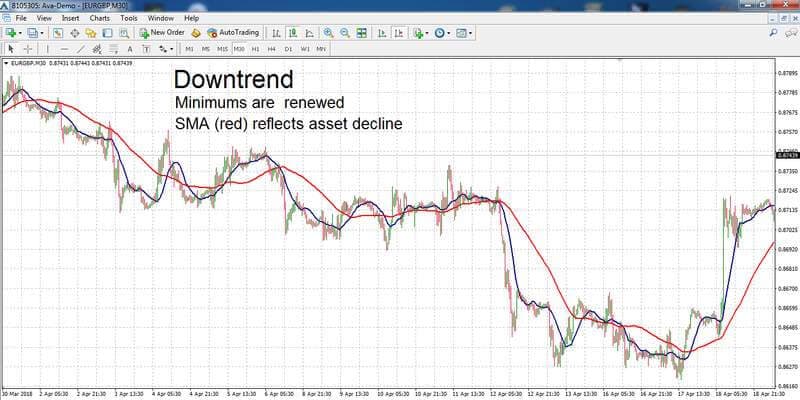The height and width of the screenshot is (400, 800).
Task: Switch chart to Bar Chart
Action: 276,33
